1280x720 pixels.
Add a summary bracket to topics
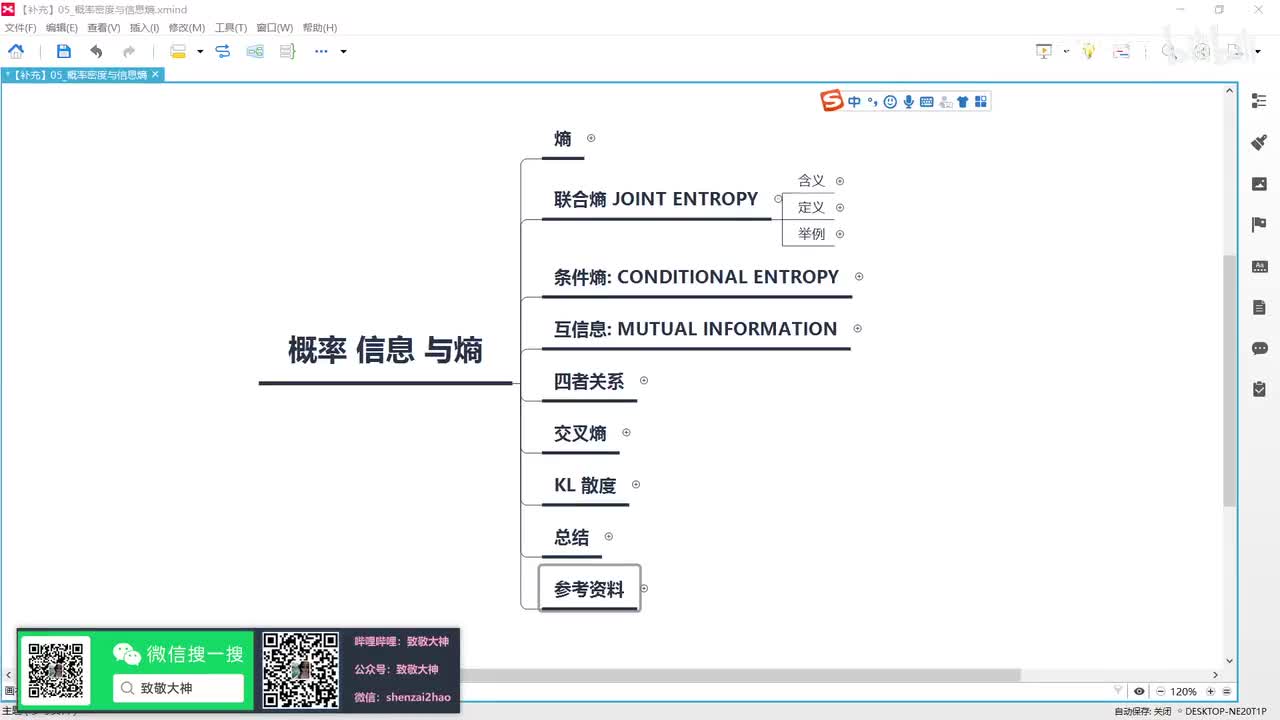coord(288,51)
